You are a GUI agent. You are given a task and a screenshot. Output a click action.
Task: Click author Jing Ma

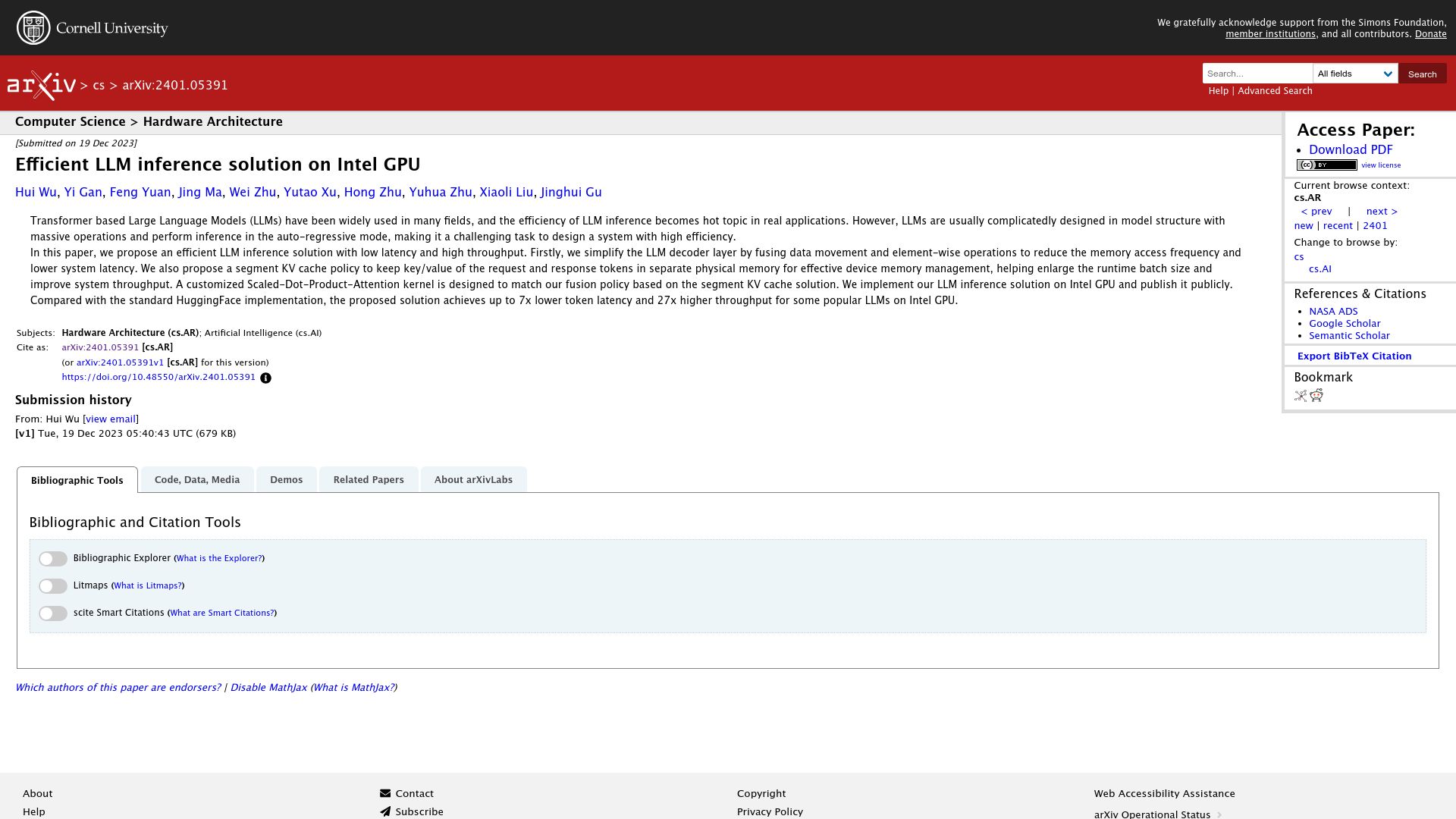pyautogui.click(x=200, y=193)
